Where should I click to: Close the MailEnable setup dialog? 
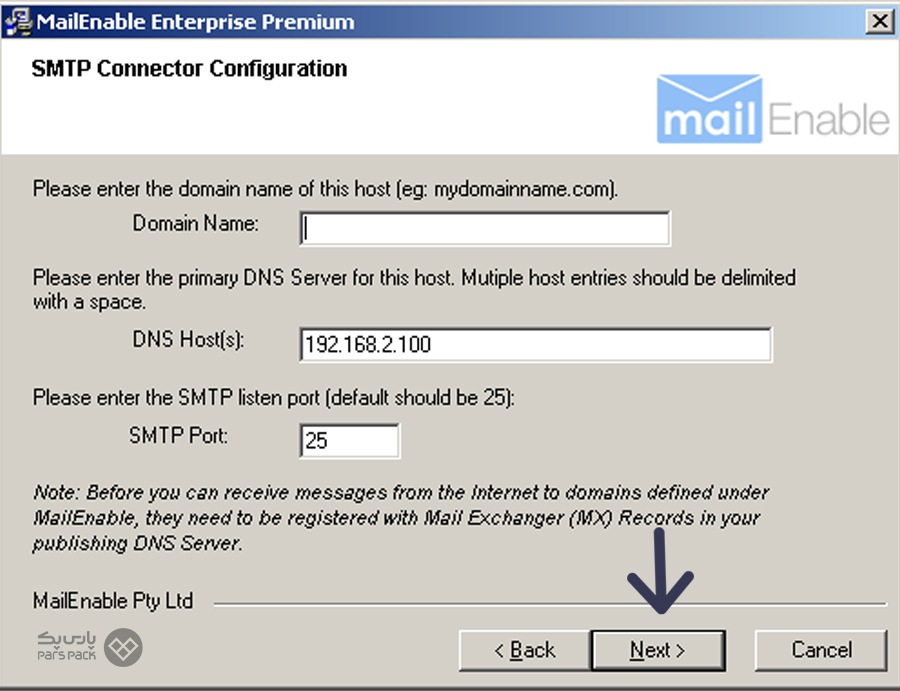[x=879, y=22]
